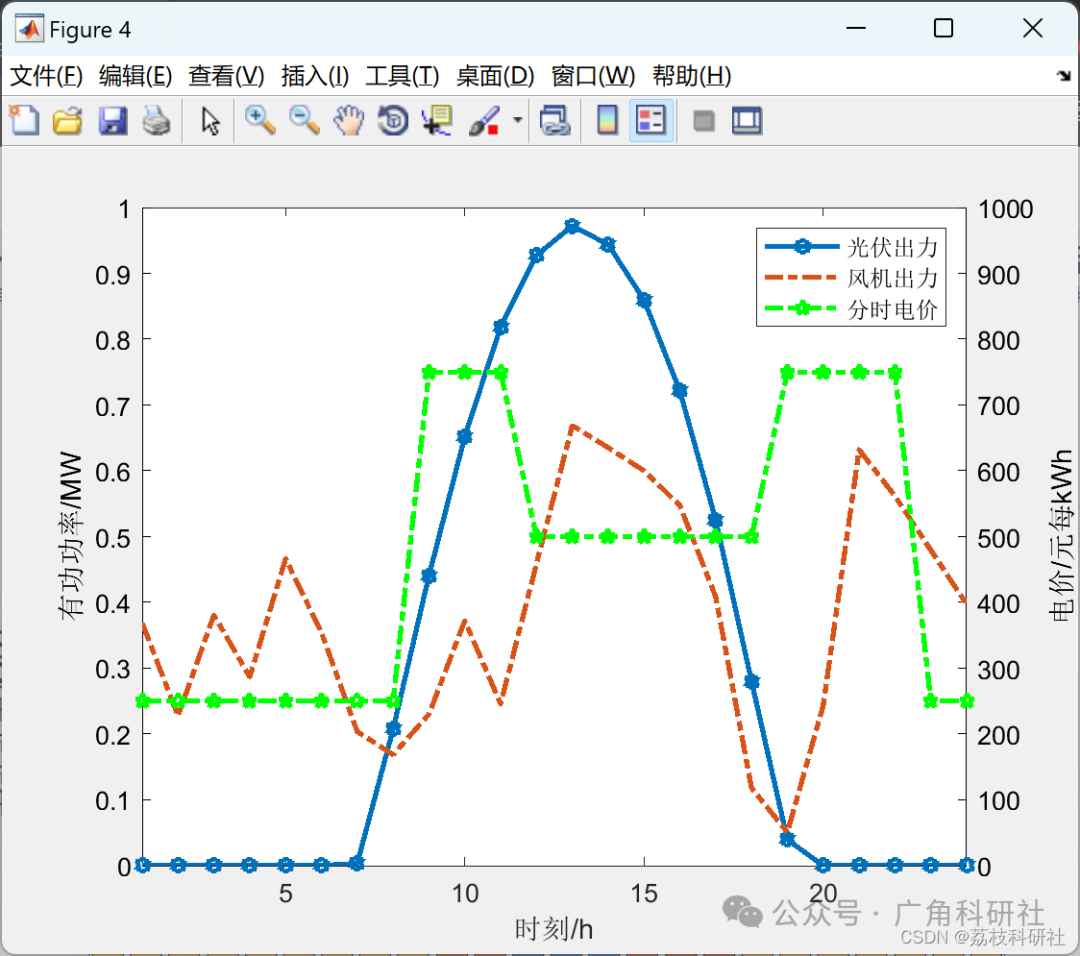This screenshot has height=956, width=1080.
Task: Save figure with the floppy disk icon
Action: pos(112,121)
